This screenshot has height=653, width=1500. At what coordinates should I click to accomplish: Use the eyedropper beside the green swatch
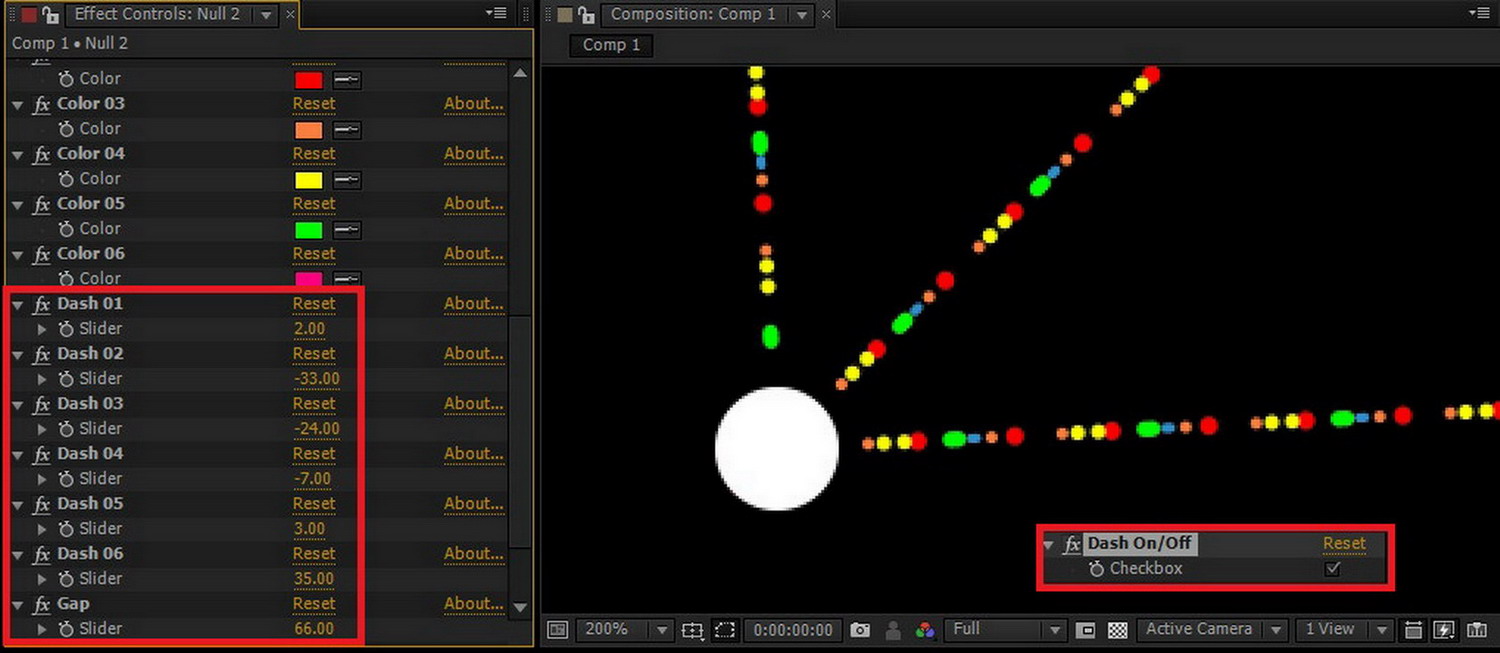(347, 230)
